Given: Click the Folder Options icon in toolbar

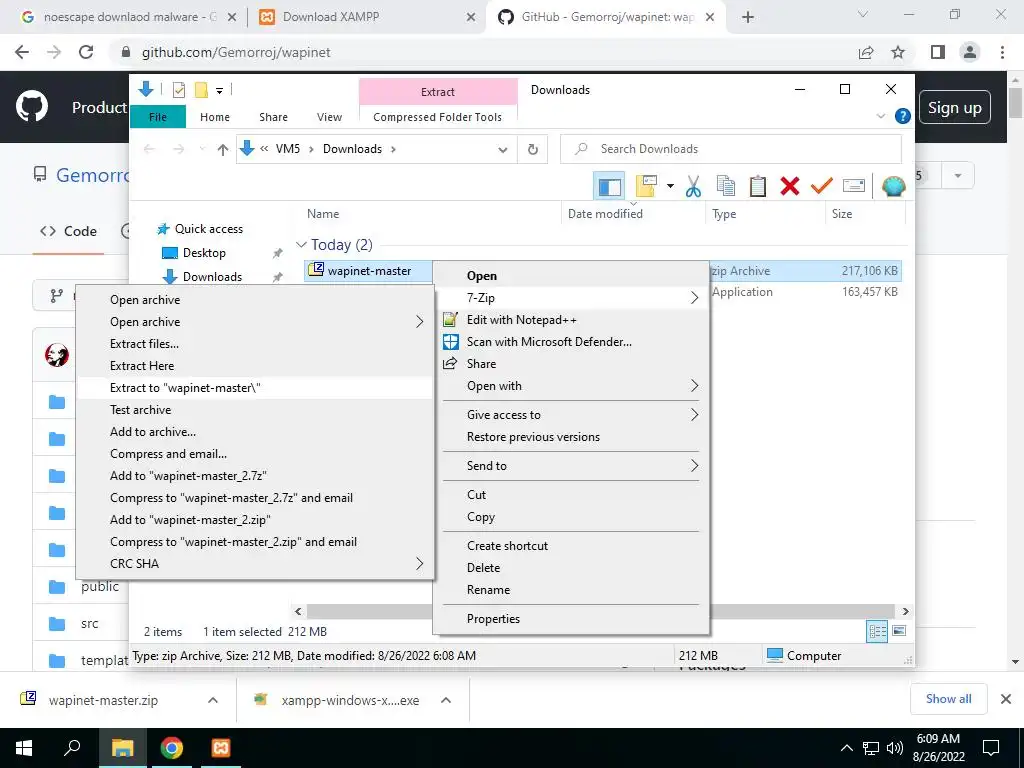Looking at the screenshot, I should (x=645, y=186).
